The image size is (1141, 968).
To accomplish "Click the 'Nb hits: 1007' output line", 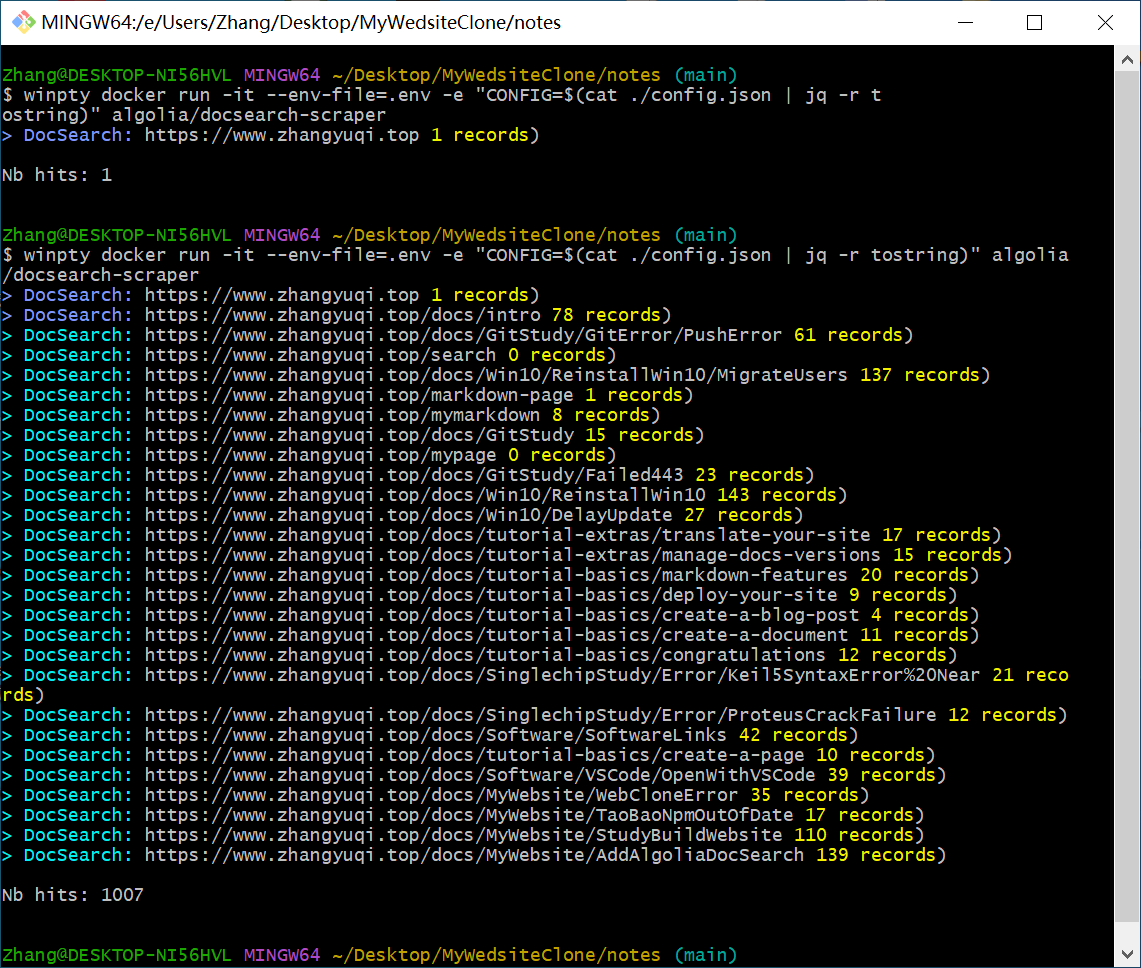I will [x=73, y=895].
